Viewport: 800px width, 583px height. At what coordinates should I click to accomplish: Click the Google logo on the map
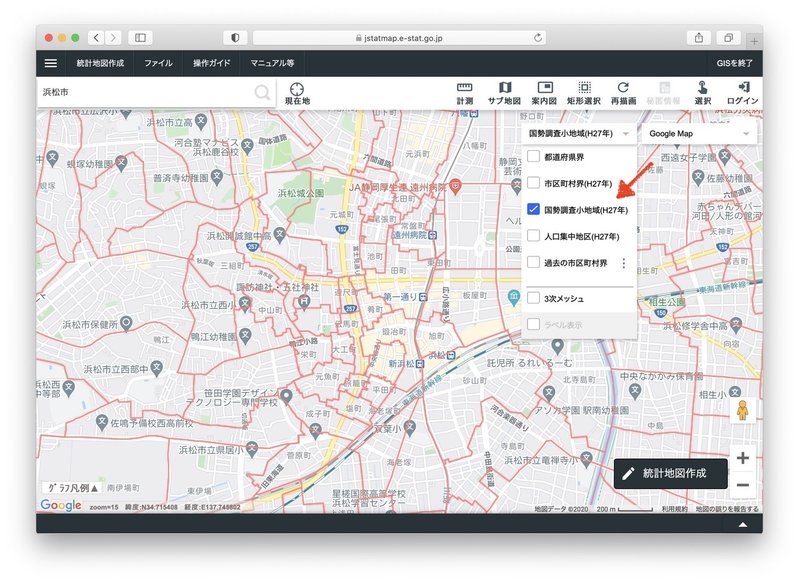point(61,505)
